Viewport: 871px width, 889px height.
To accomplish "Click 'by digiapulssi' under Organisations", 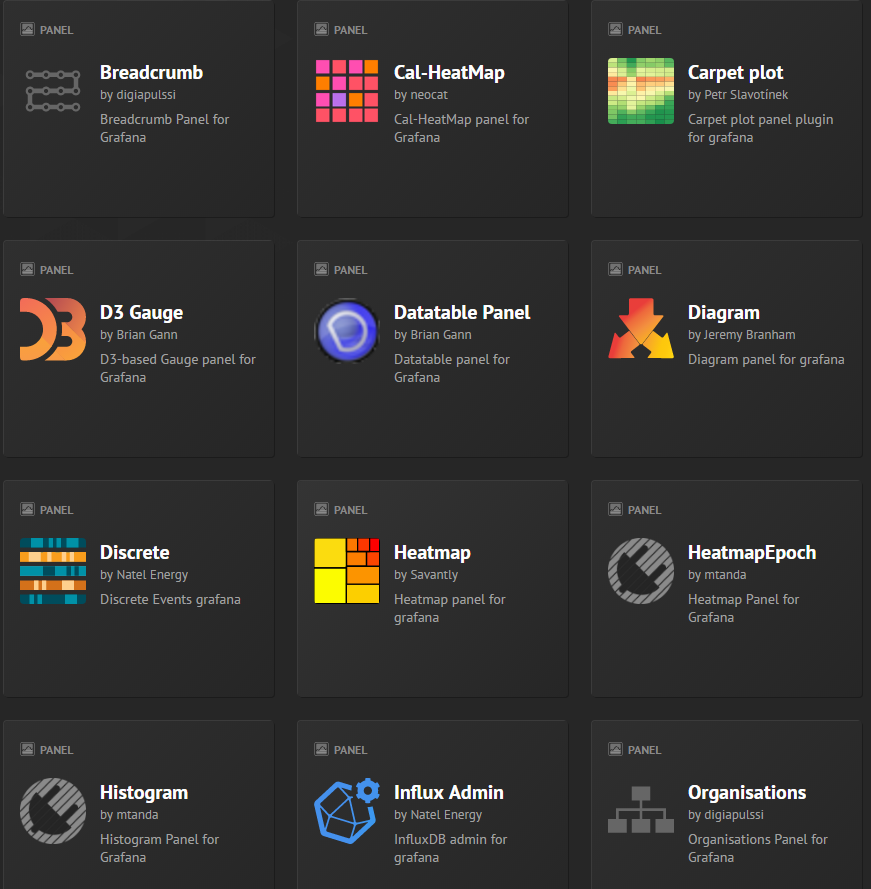I will (x=726, y=814).
